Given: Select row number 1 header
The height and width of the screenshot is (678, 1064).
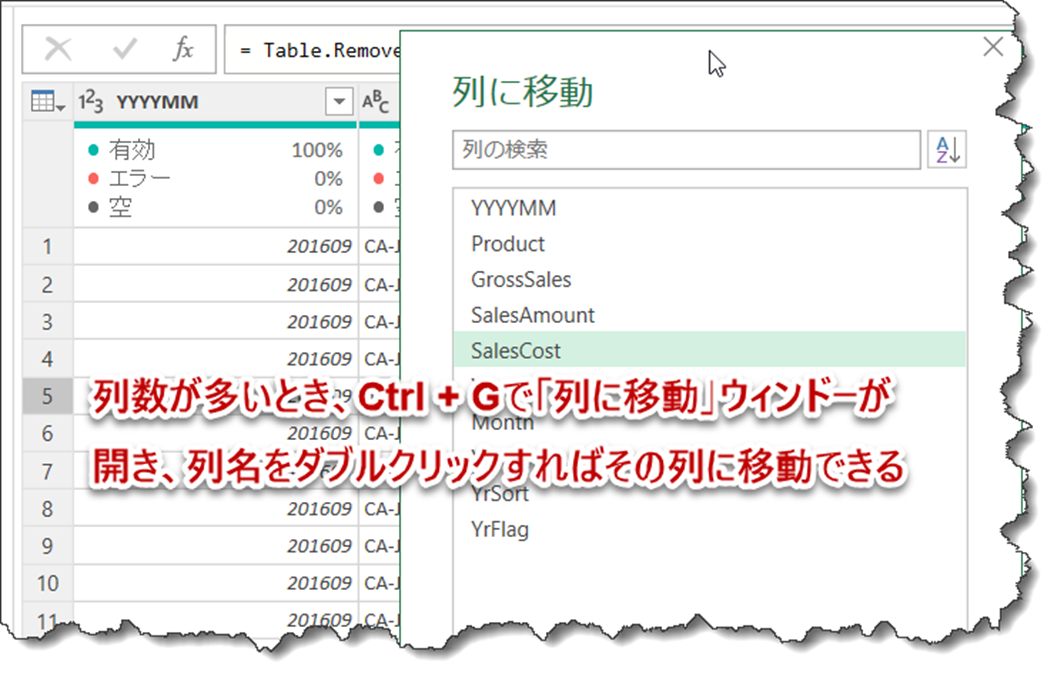Looking at the screenshot, I should 48,246.
